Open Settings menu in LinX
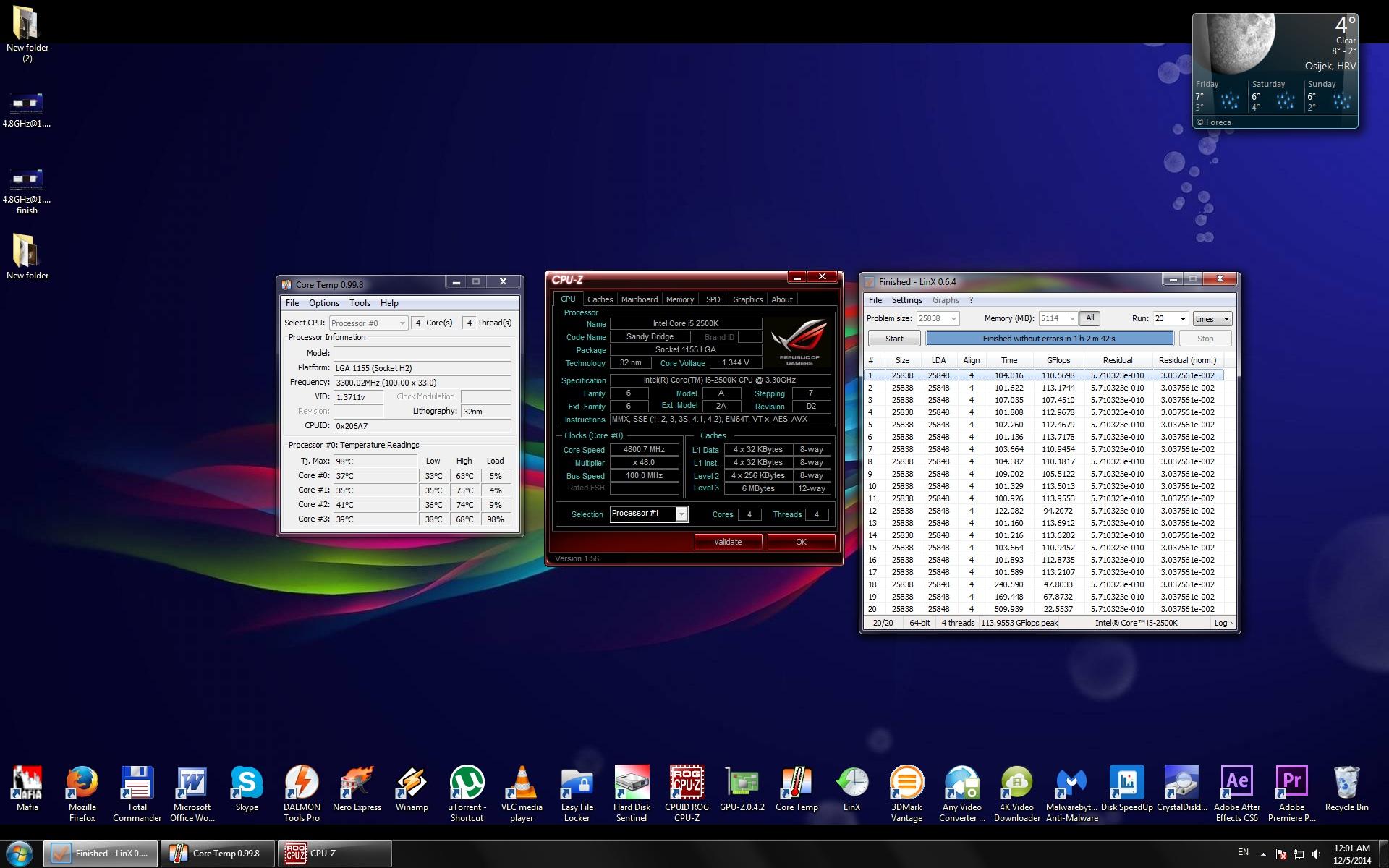The image size is (1389, 868). pos(906,300)
